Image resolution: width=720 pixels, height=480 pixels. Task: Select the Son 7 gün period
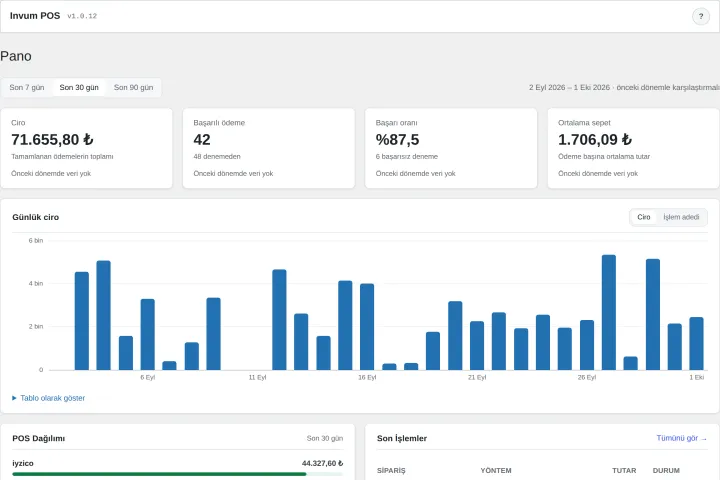click(27, 87)
